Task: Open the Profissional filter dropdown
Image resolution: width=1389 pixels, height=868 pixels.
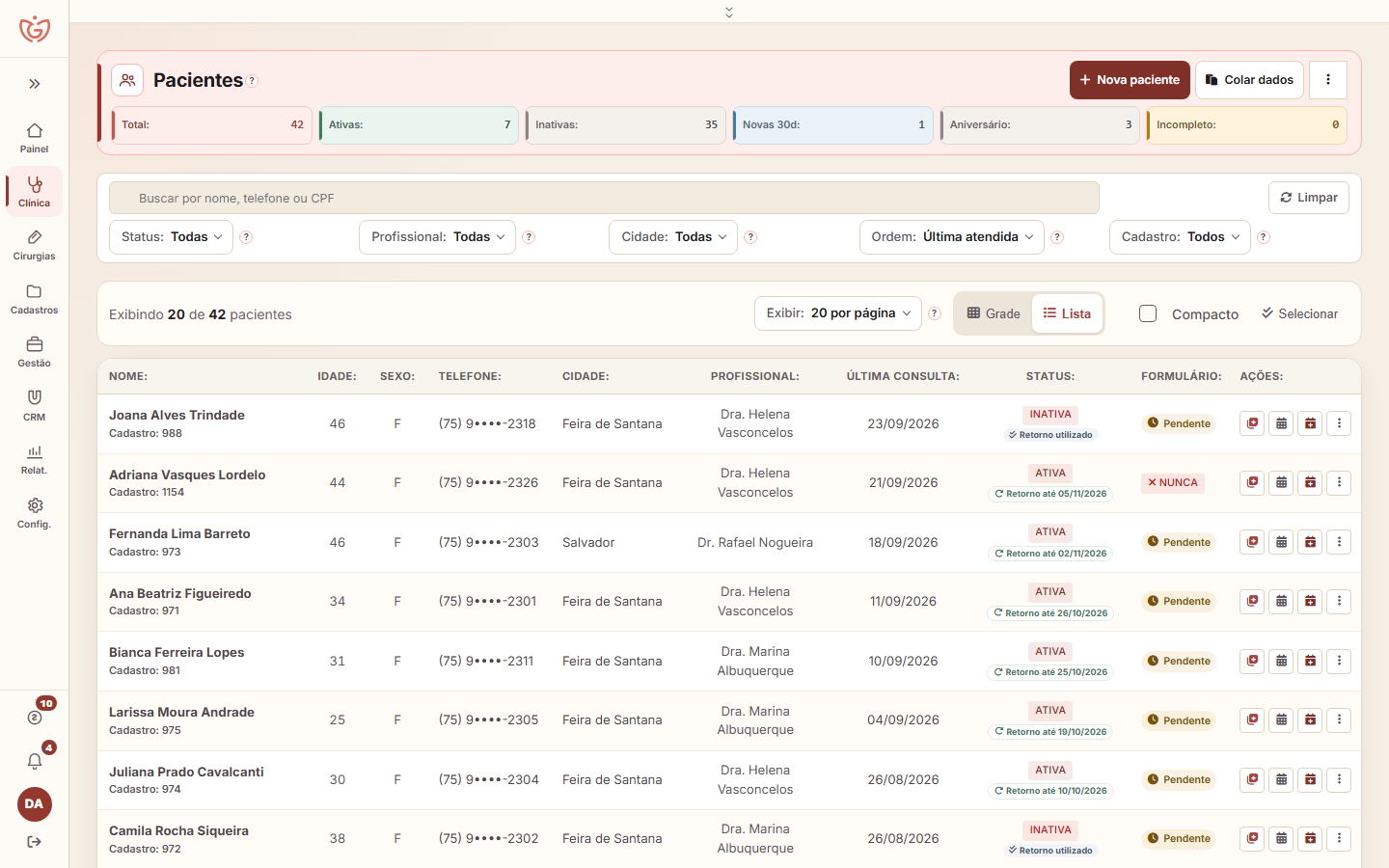Action: [x=437, y=237]
